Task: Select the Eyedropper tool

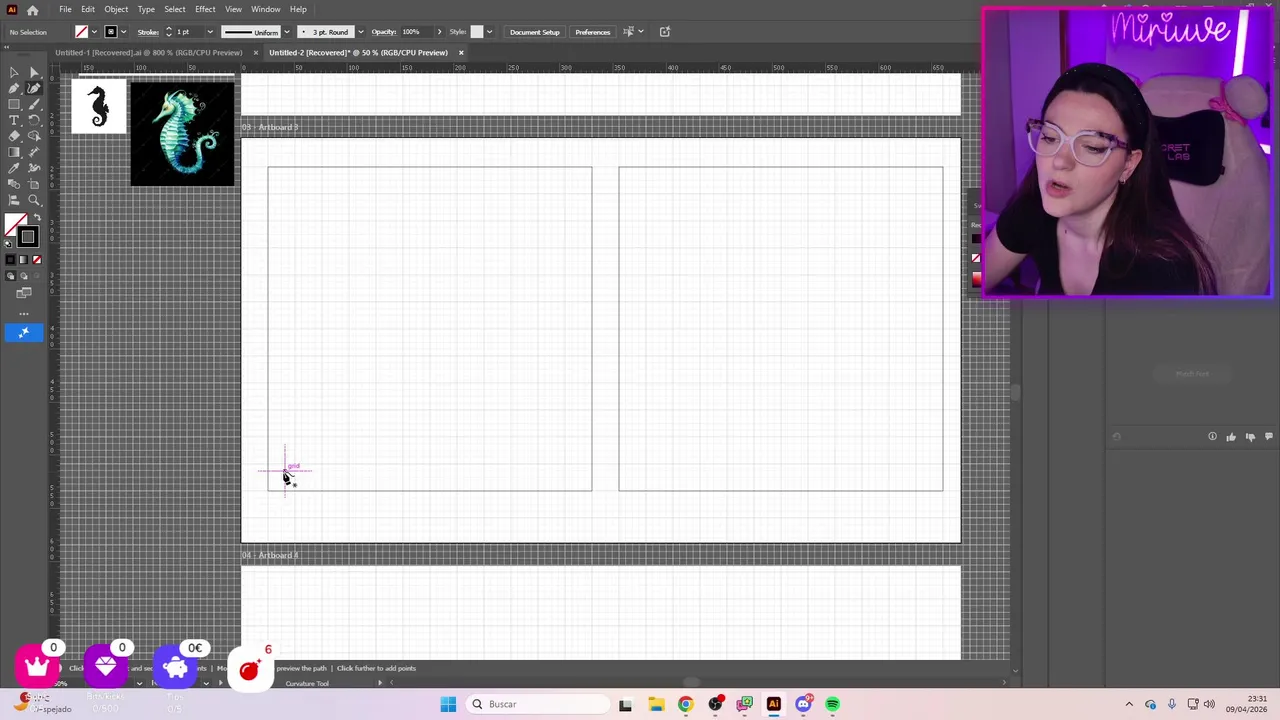Action: pyautogui.click(x=14, y=168)
